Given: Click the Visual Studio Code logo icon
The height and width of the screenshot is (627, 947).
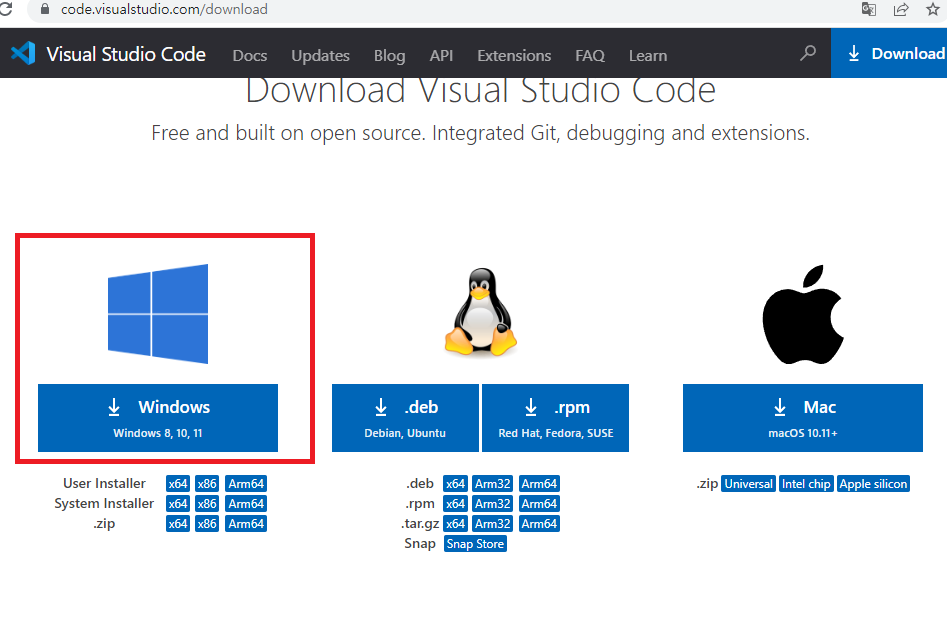Looking at the screenshot, I should click(23, 54).
